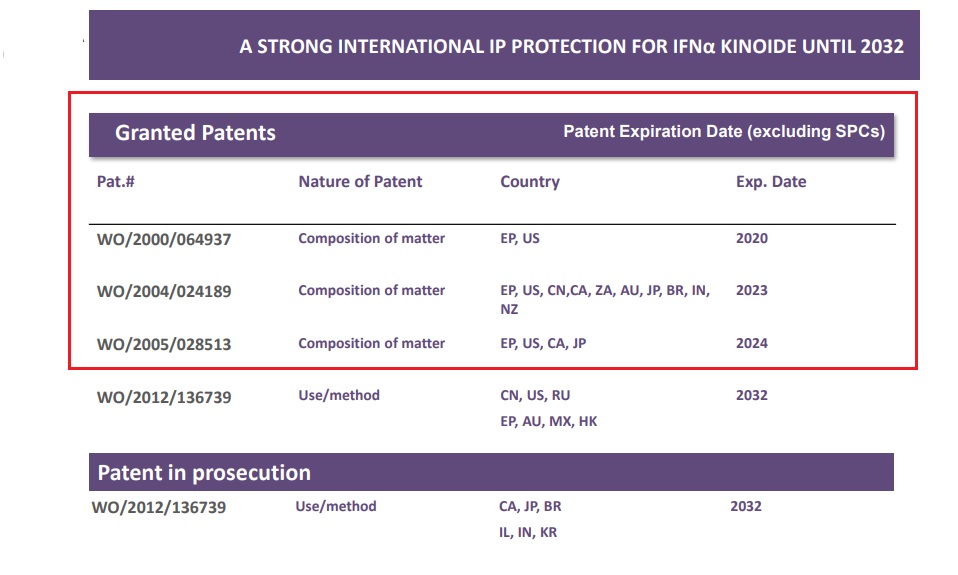Click the "Exp. Date" column header

click(771, 182)
